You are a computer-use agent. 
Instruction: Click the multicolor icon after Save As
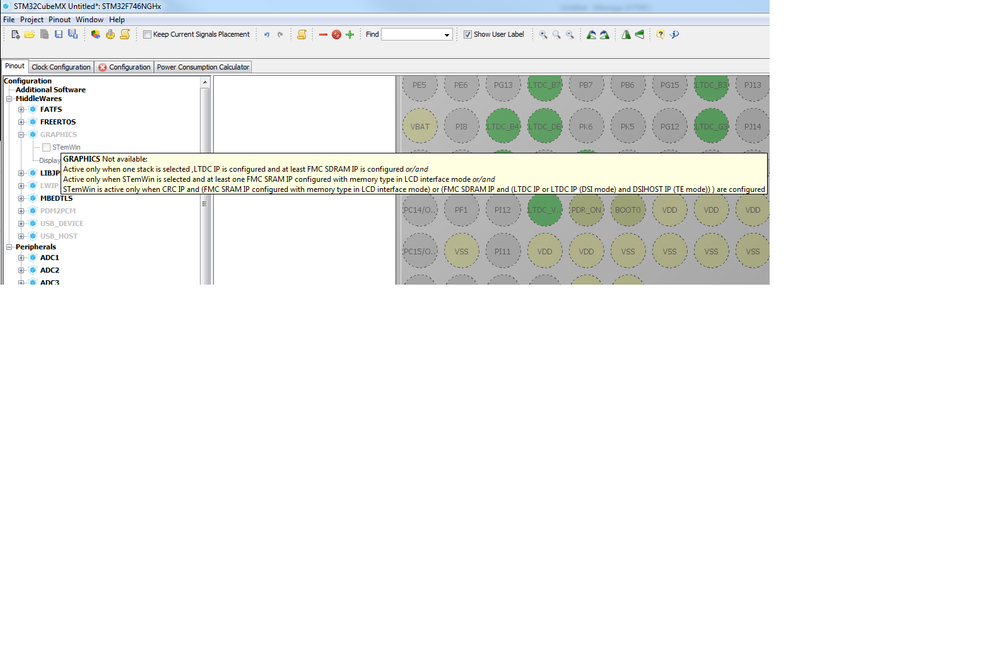[95, 34]
